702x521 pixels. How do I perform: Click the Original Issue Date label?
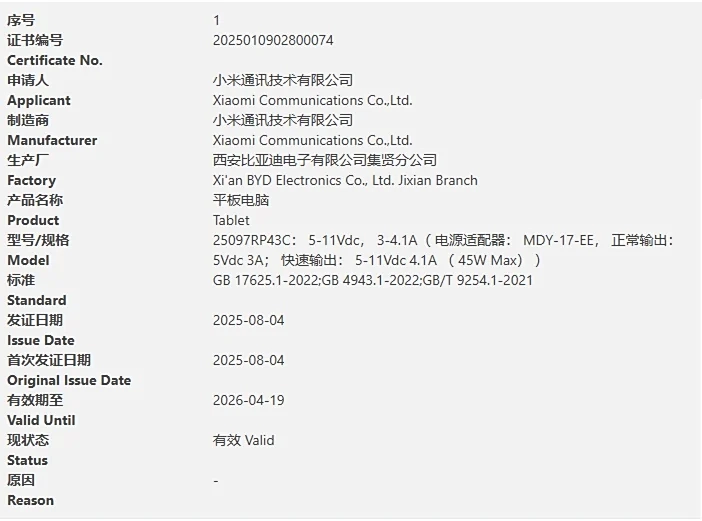(69, 380)
